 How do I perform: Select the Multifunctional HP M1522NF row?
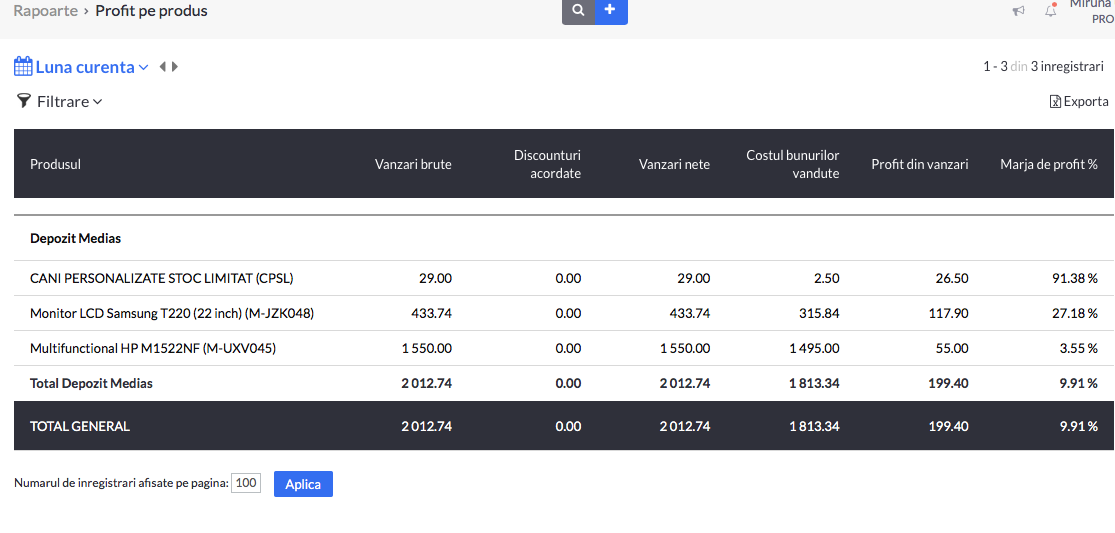pyautogui.click(x=564, y=348)
